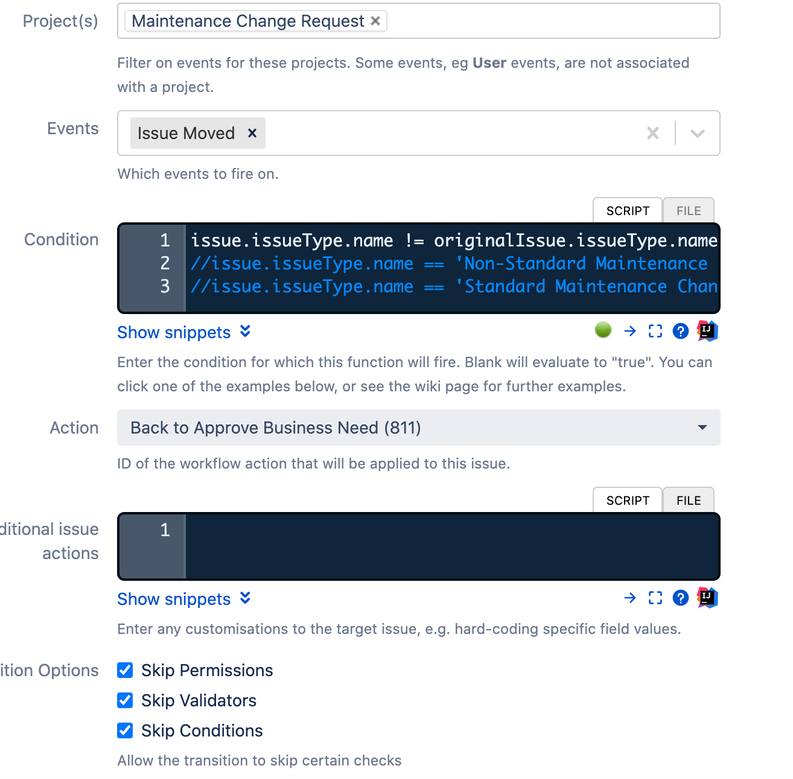793x779 pixels.
Task: Uncheck Skip Conditions
Action: pos(125,730)
